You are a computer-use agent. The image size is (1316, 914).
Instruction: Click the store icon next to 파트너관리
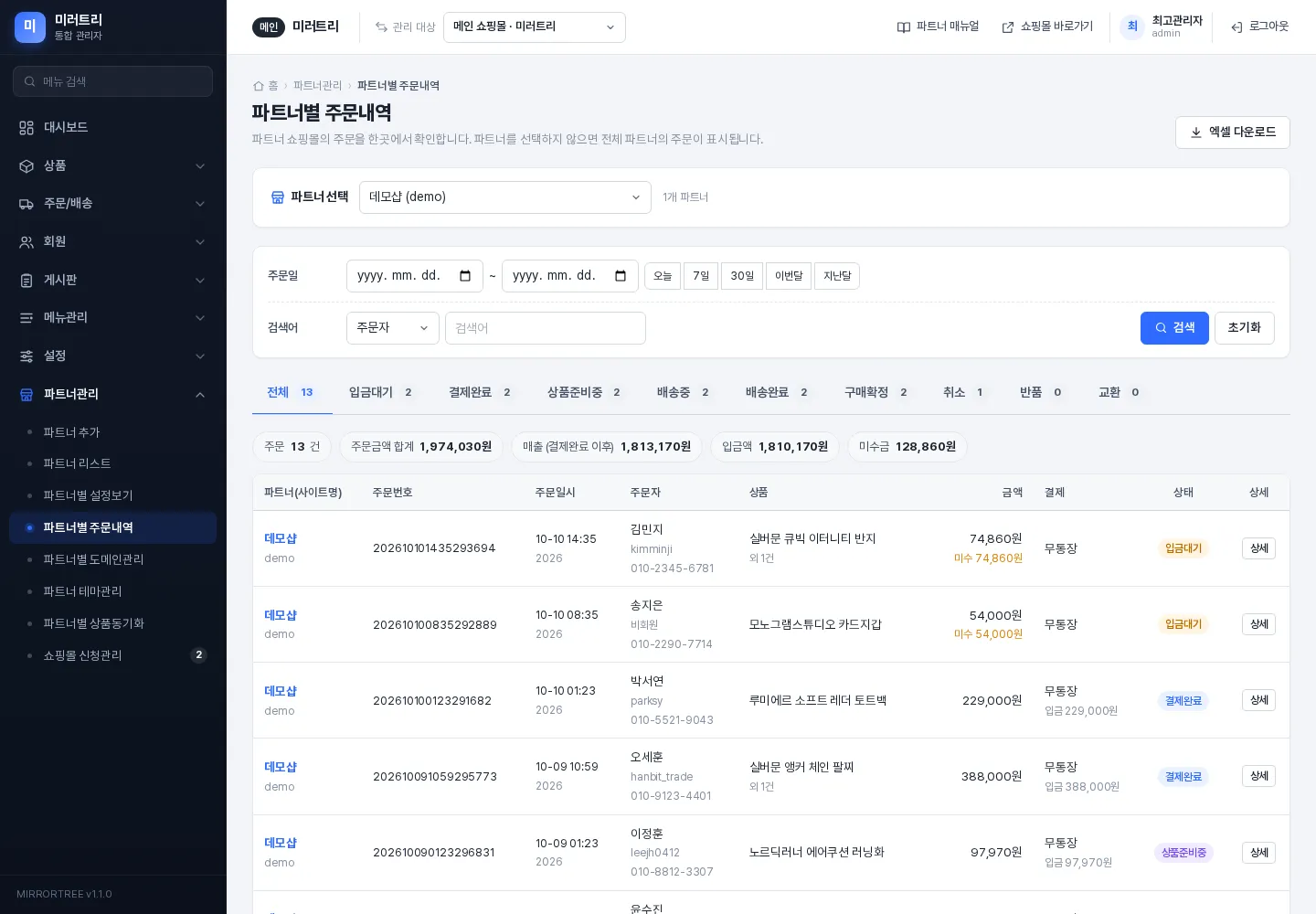(x=27, y=395)
